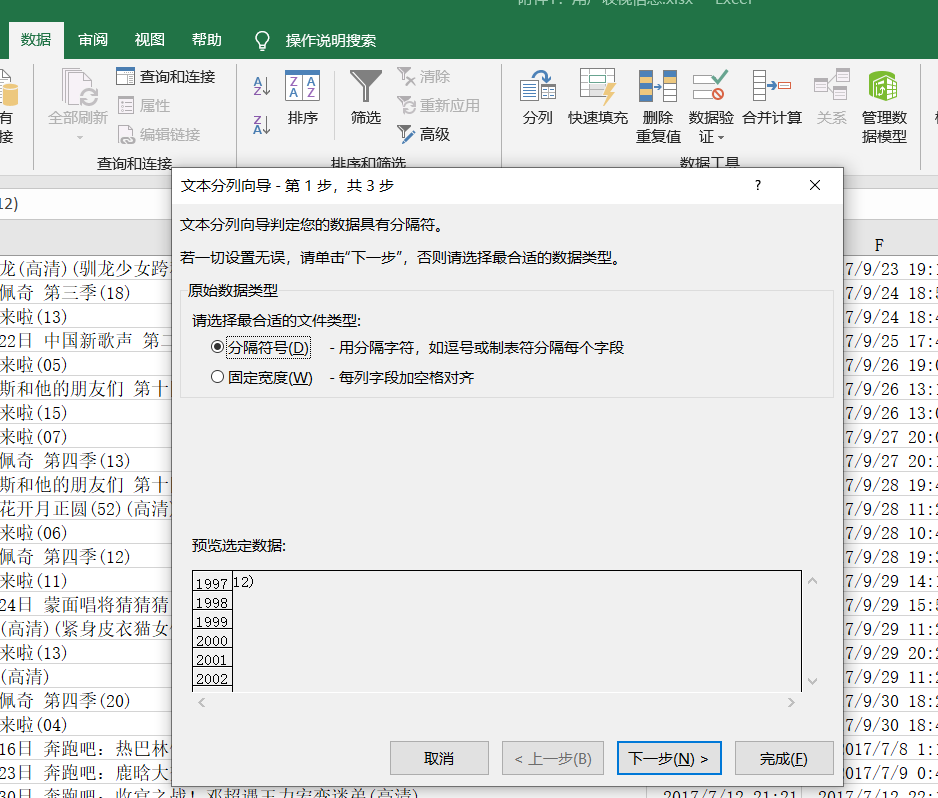Open the View (视图) ribbon tab
The height and width of the screenshot is (798, 938).
(150, 40)
